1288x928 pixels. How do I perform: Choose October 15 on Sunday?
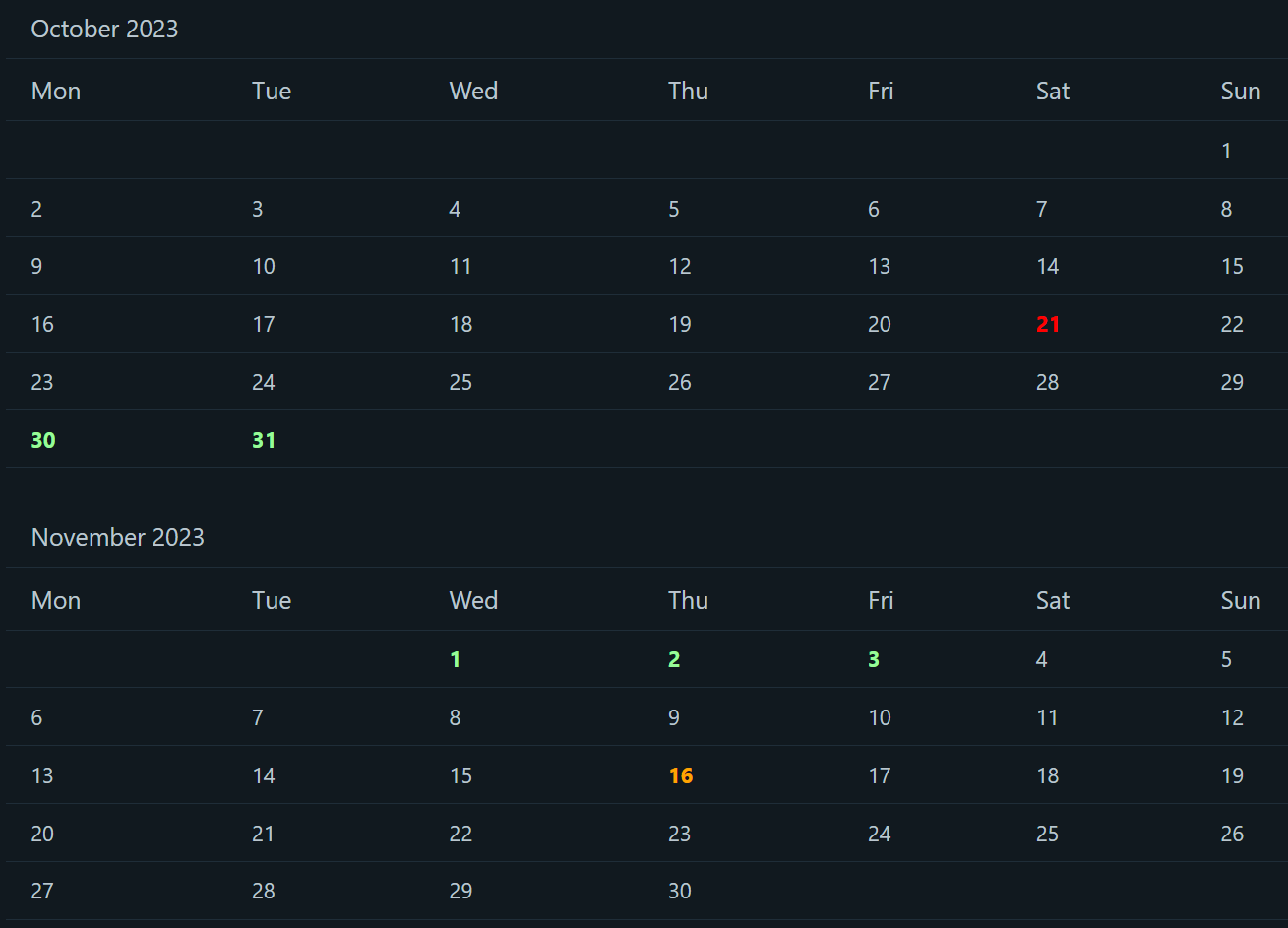click(1232, 266)
